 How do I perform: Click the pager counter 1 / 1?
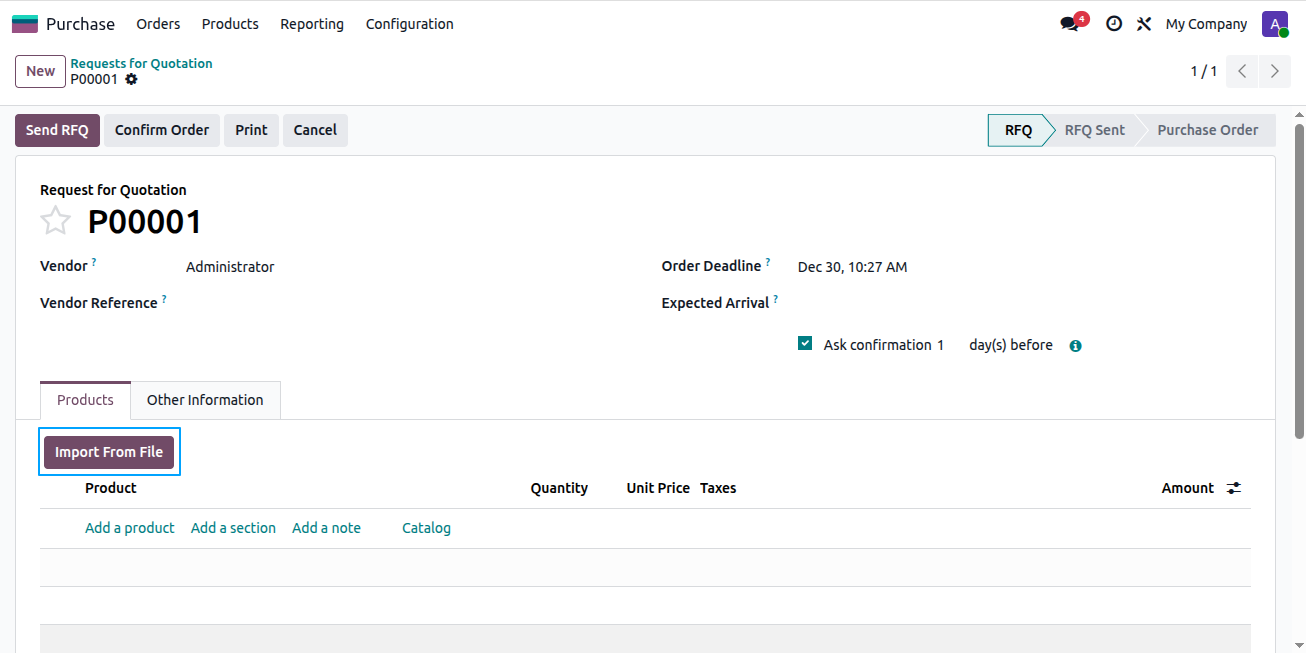click(x=1204, y=71)
